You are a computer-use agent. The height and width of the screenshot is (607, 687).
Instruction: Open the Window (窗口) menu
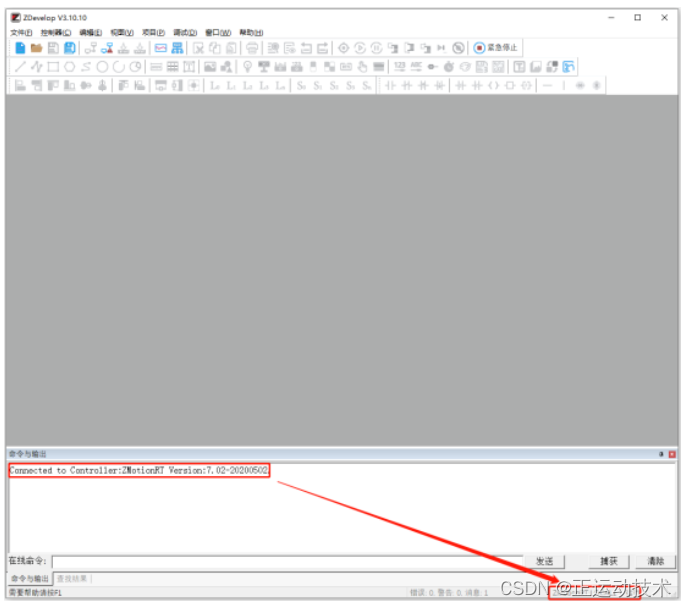pos(218,32)
